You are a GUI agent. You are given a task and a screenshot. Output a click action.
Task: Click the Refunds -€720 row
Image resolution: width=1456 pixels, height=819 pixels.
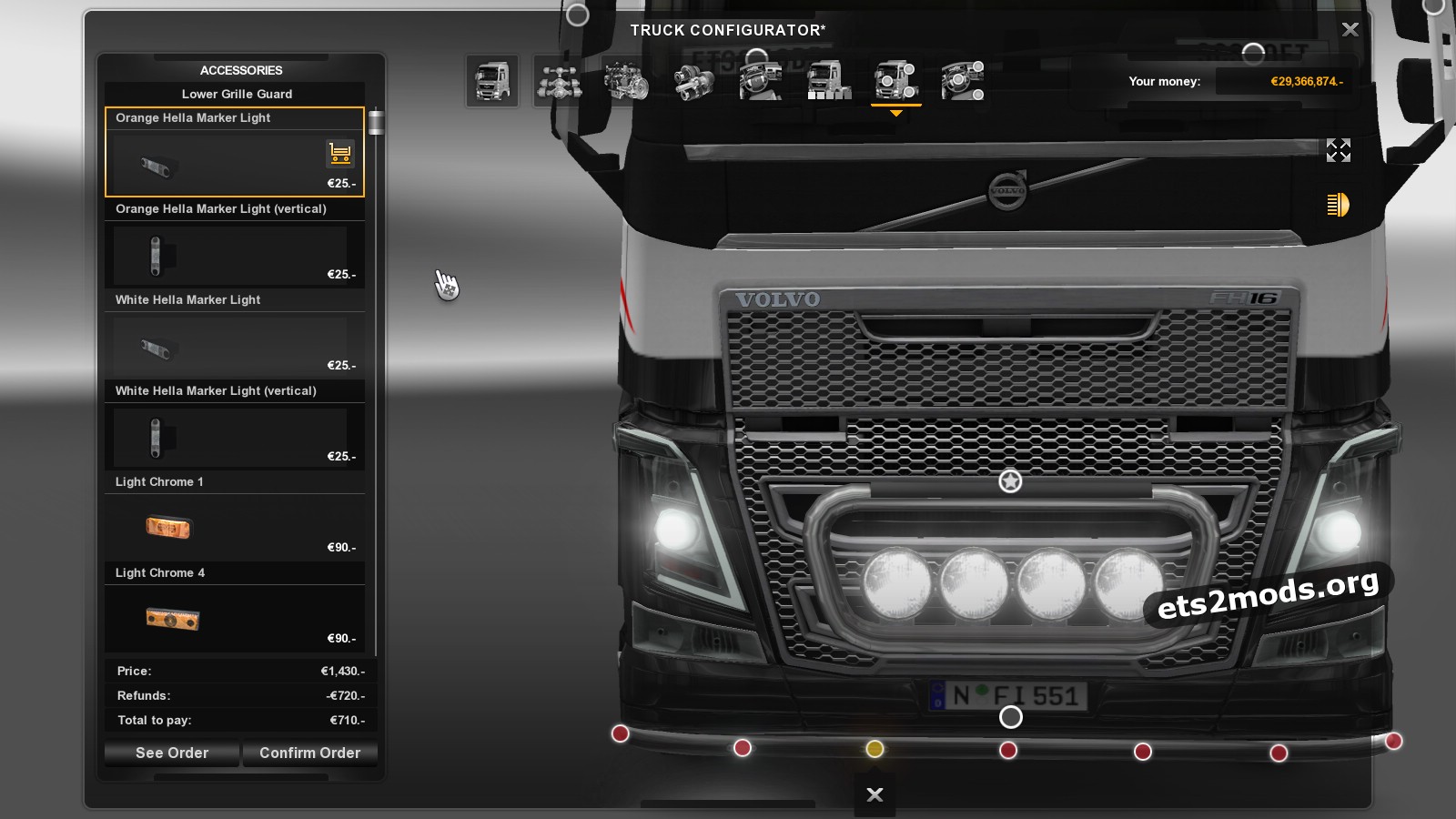[x=240, y=695]
